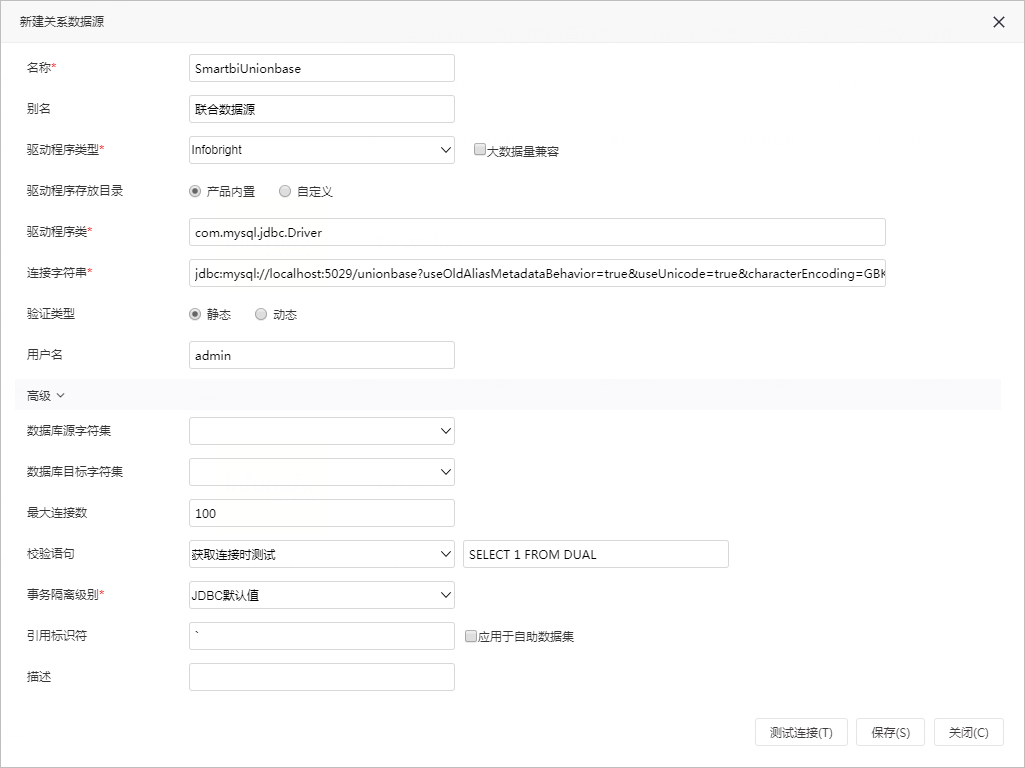Open the 事务隔离级别 dropdown JDBC默认值
This screenshot has height=768, width=1025.
click(322, 595)
